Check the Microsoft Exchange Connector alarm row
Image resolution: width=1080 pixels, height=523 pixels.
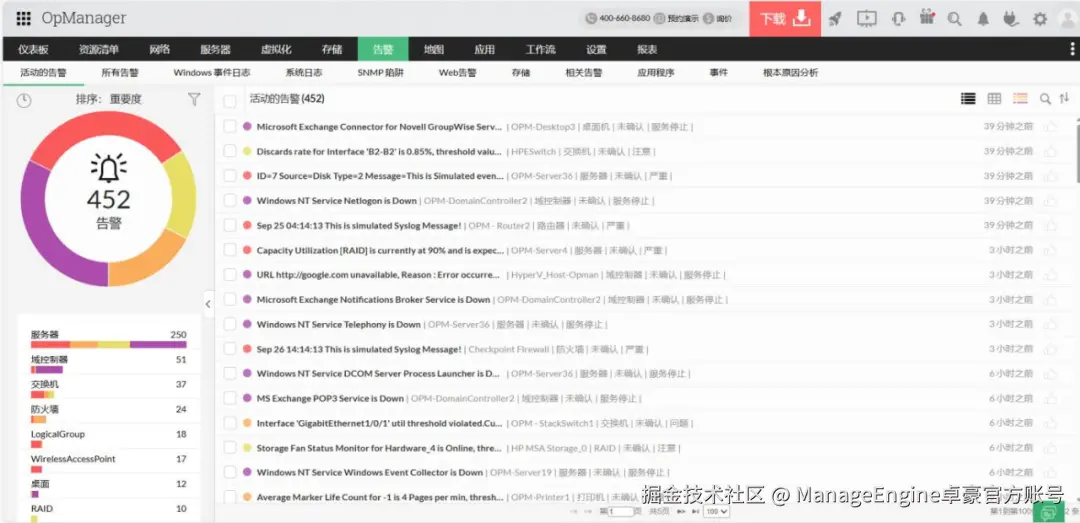point(230,126)
